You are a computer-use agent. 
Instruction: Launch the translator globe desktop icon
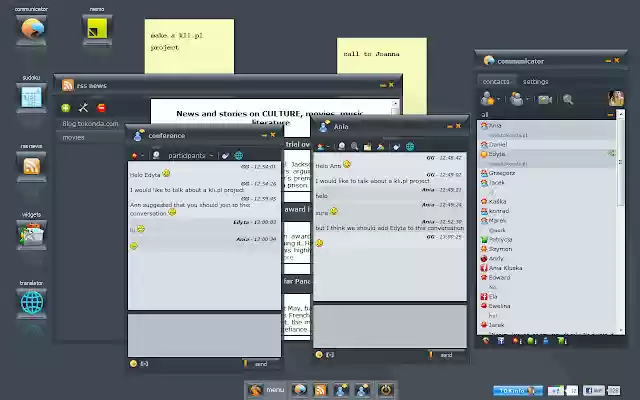pyautogui.click(x=31, y=303)
